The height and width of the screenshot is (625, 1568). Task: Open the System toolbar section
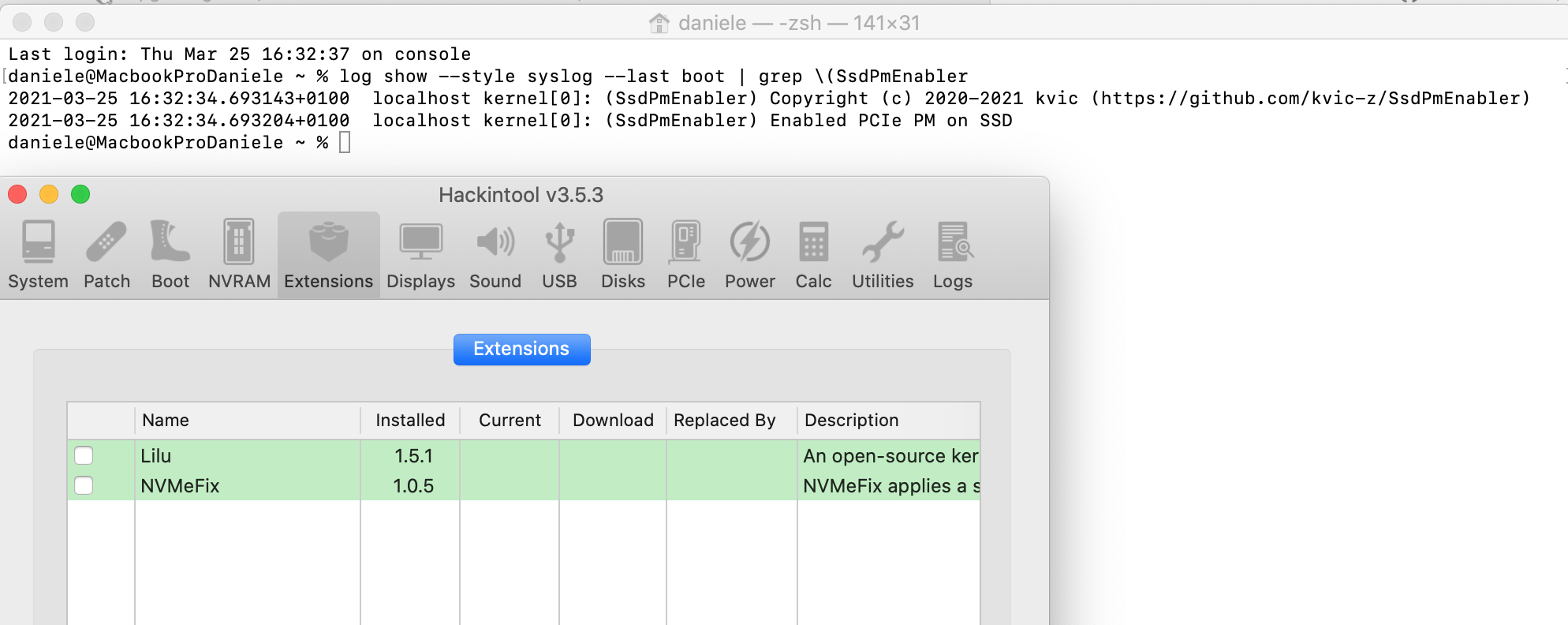(38, 242)
